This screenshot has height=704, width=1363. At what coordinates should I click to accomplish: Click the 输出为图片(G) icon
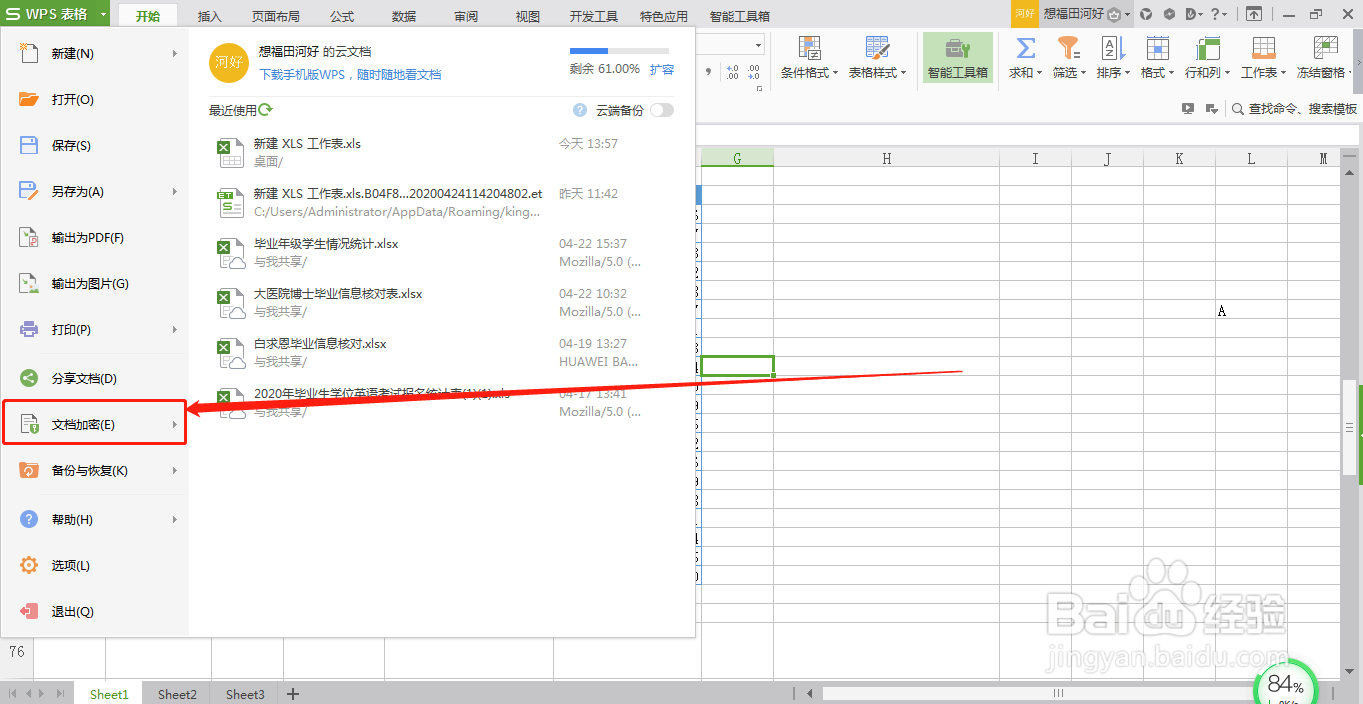click(29, 283)
